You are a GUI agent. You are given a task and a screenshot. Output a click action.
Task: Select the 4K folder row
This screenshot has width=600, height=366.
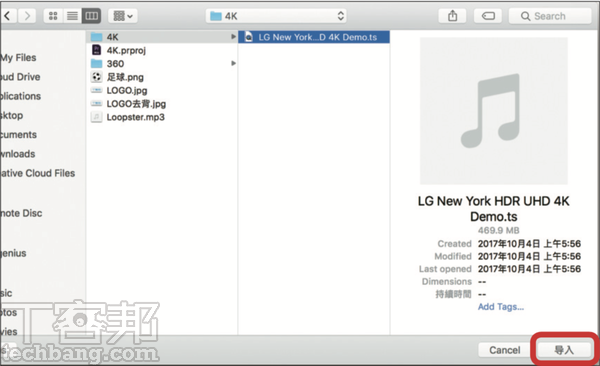162,37
